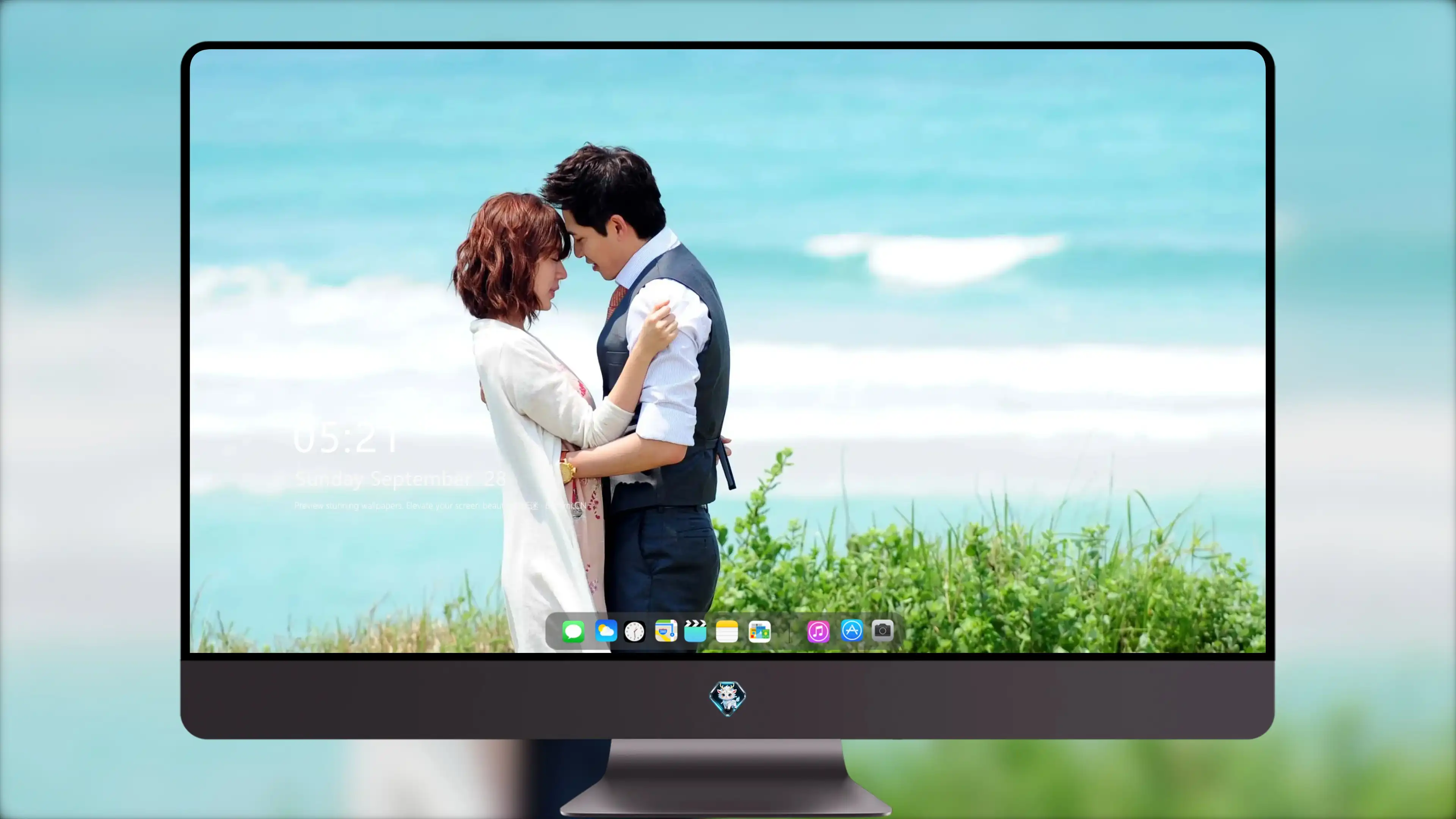Open the Maps app in the dock
1456x819 pixels.
pos(666,631)
